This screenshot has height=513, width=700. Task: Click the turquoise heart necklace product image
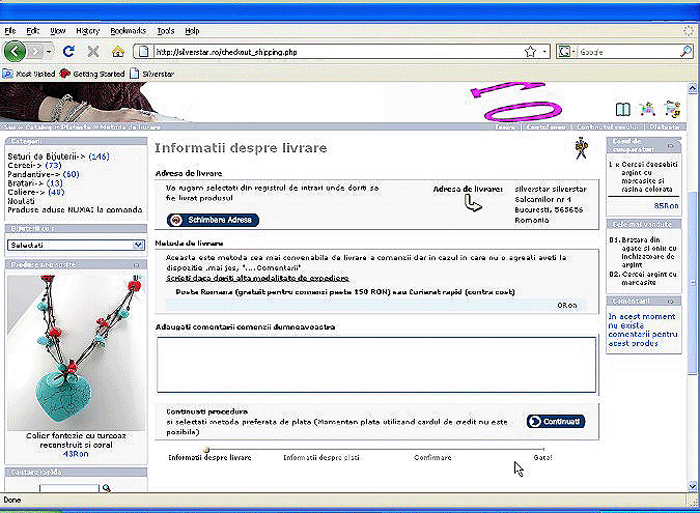point(76,357)
